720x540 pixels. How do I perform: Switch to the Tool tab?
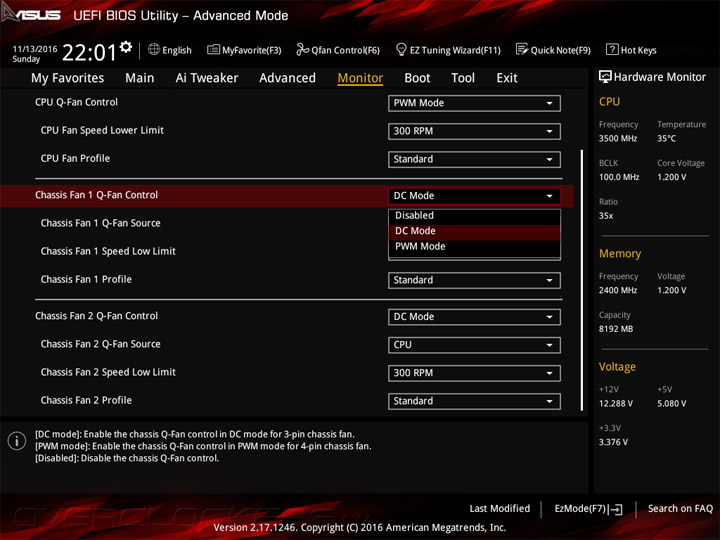coord(463,78)
